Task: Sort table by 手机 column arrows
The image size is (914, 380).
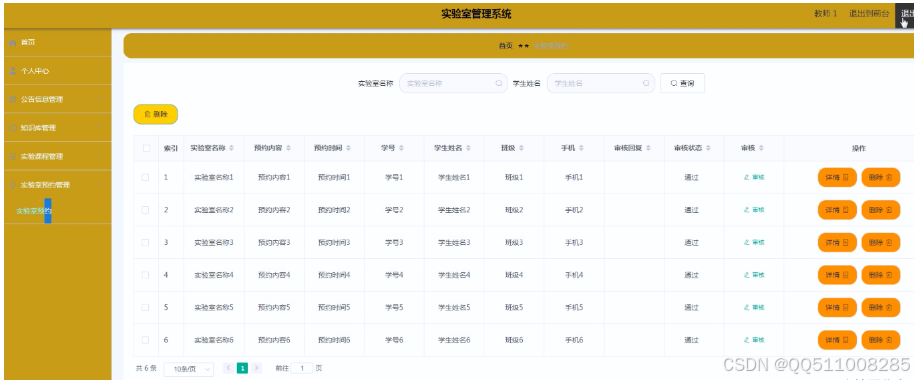Action: pyautogui.click(x=581, y=149)
